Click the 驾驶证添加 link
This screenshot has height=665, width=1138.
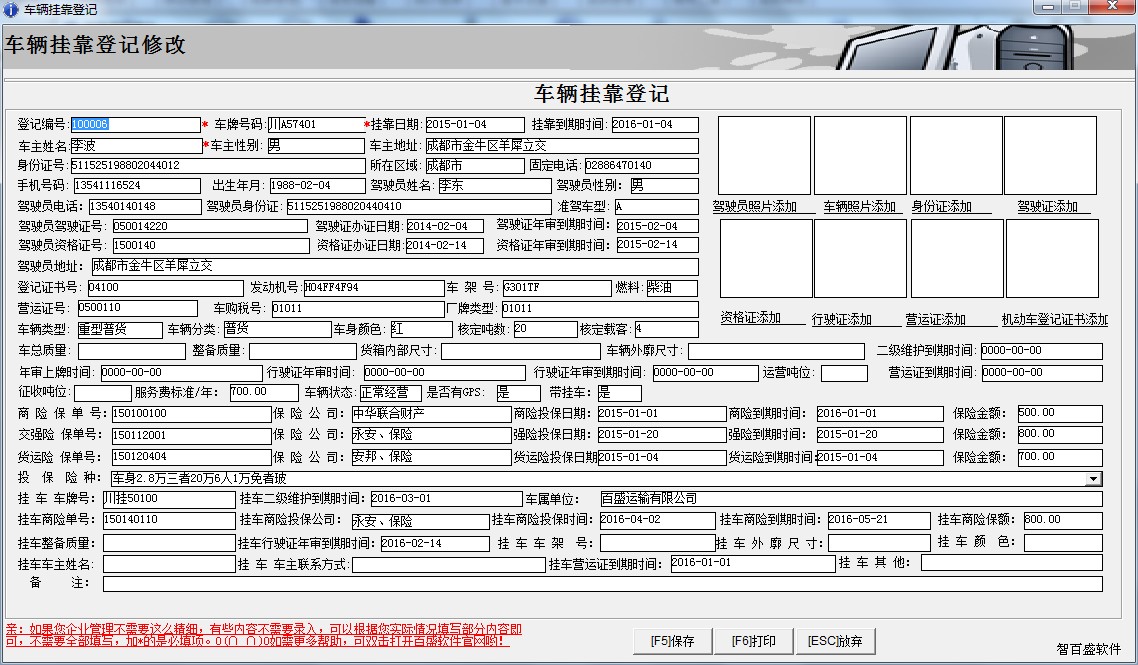(x=1047, y=206)
